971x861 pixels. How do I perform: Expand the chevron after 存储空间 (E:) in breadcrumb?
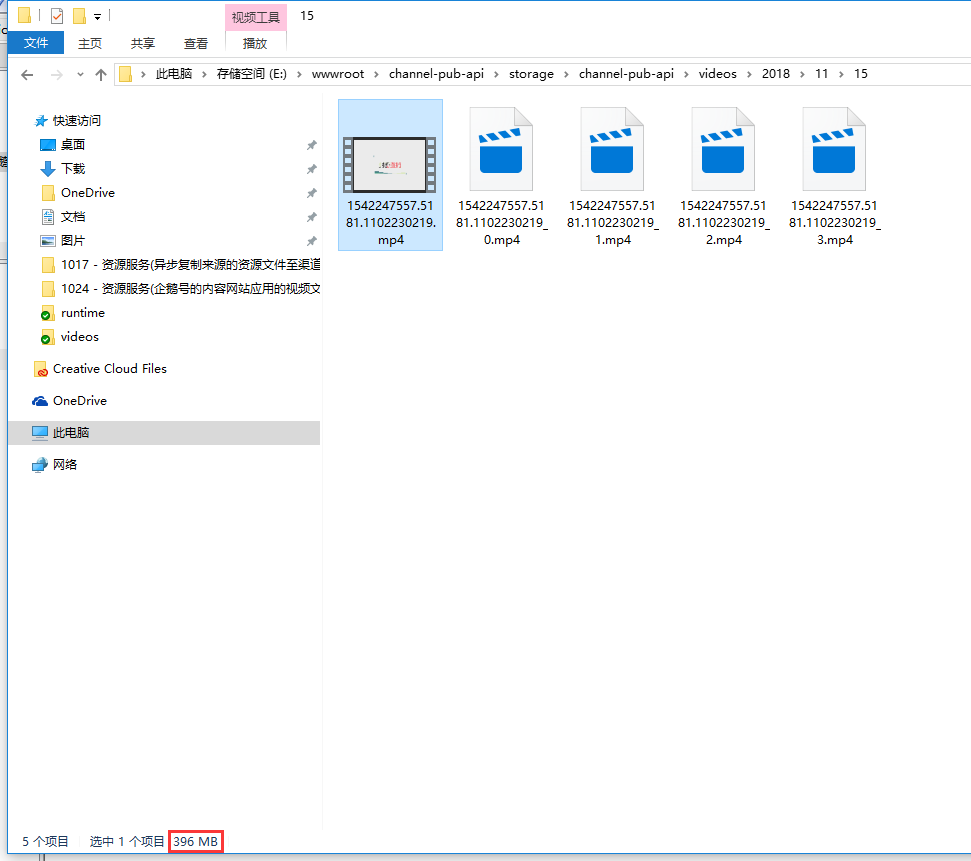299,74
